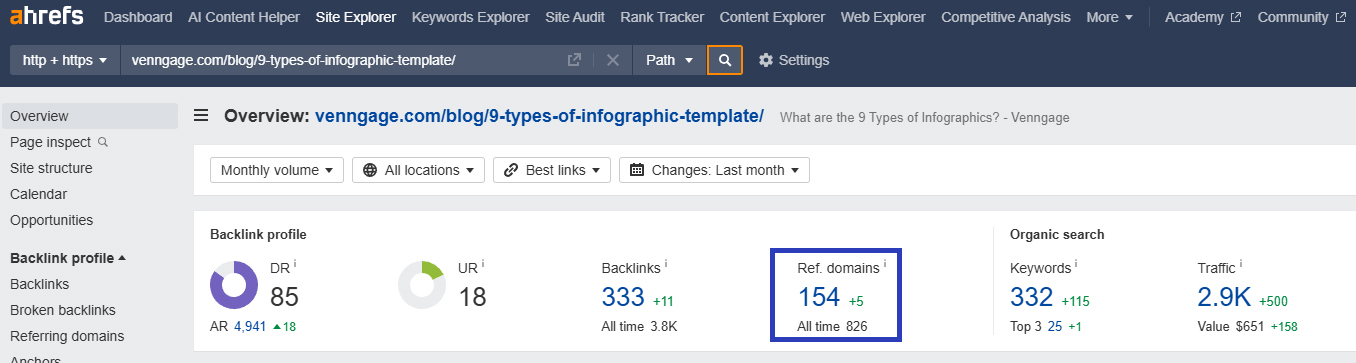
Task: Open the All locations dropdown
Action: (419, 170)
